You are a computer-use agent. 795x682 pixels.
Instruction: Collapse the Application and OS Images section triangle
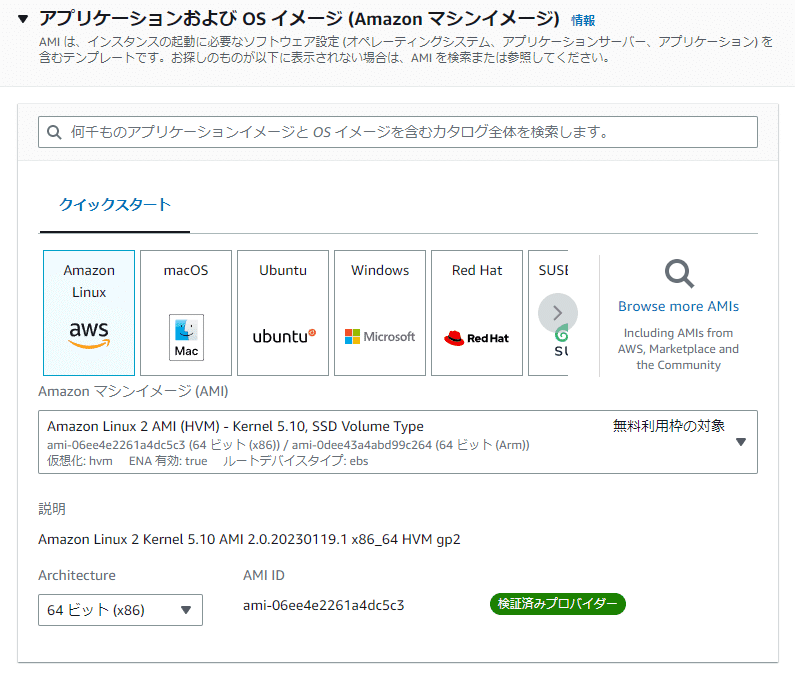click(23, 19)
